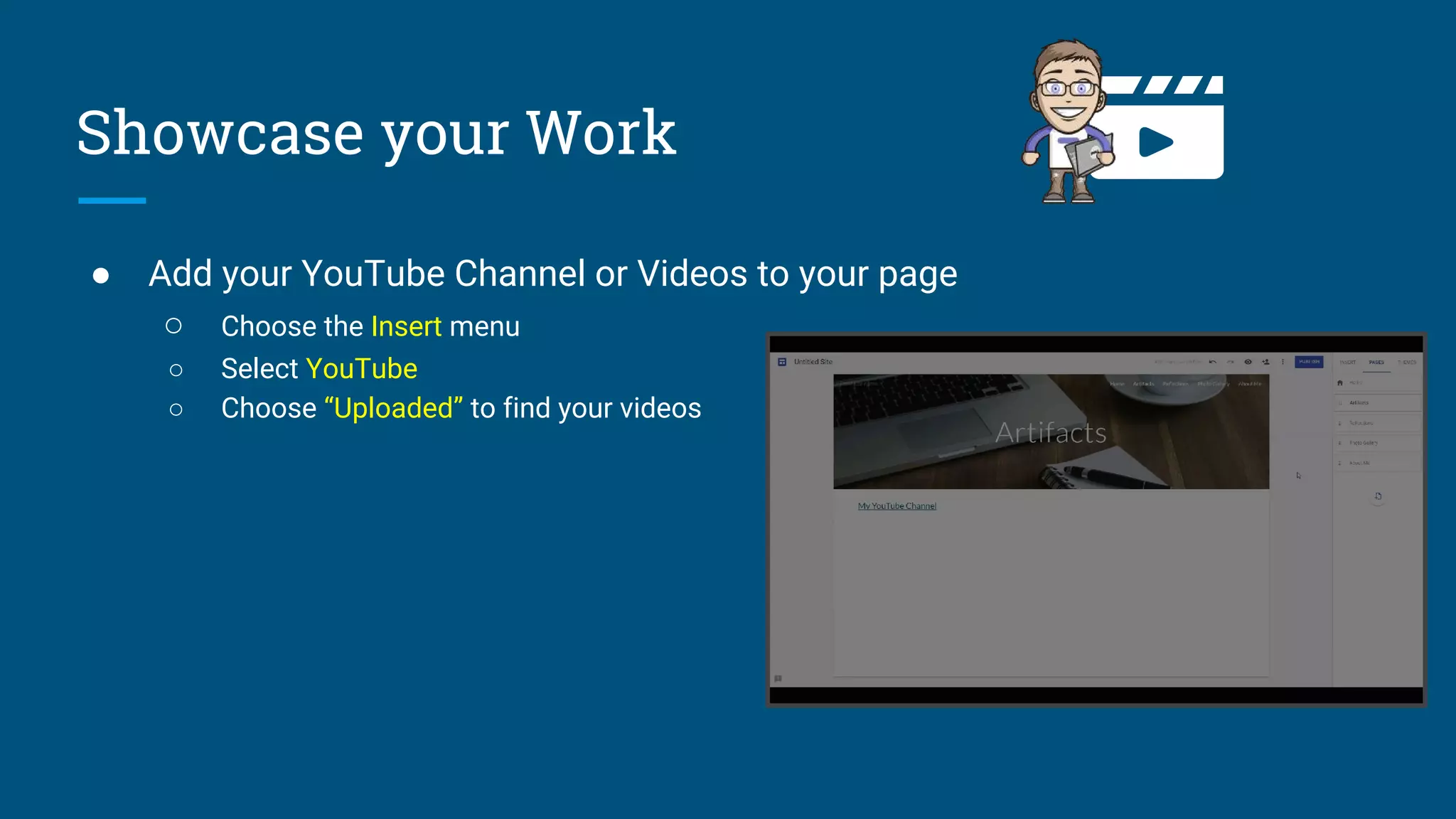The width and height of the screenshot is (1456, 819).
Task: Select the Artifacts page in Pages list
Action: (x=1378, y=402)
